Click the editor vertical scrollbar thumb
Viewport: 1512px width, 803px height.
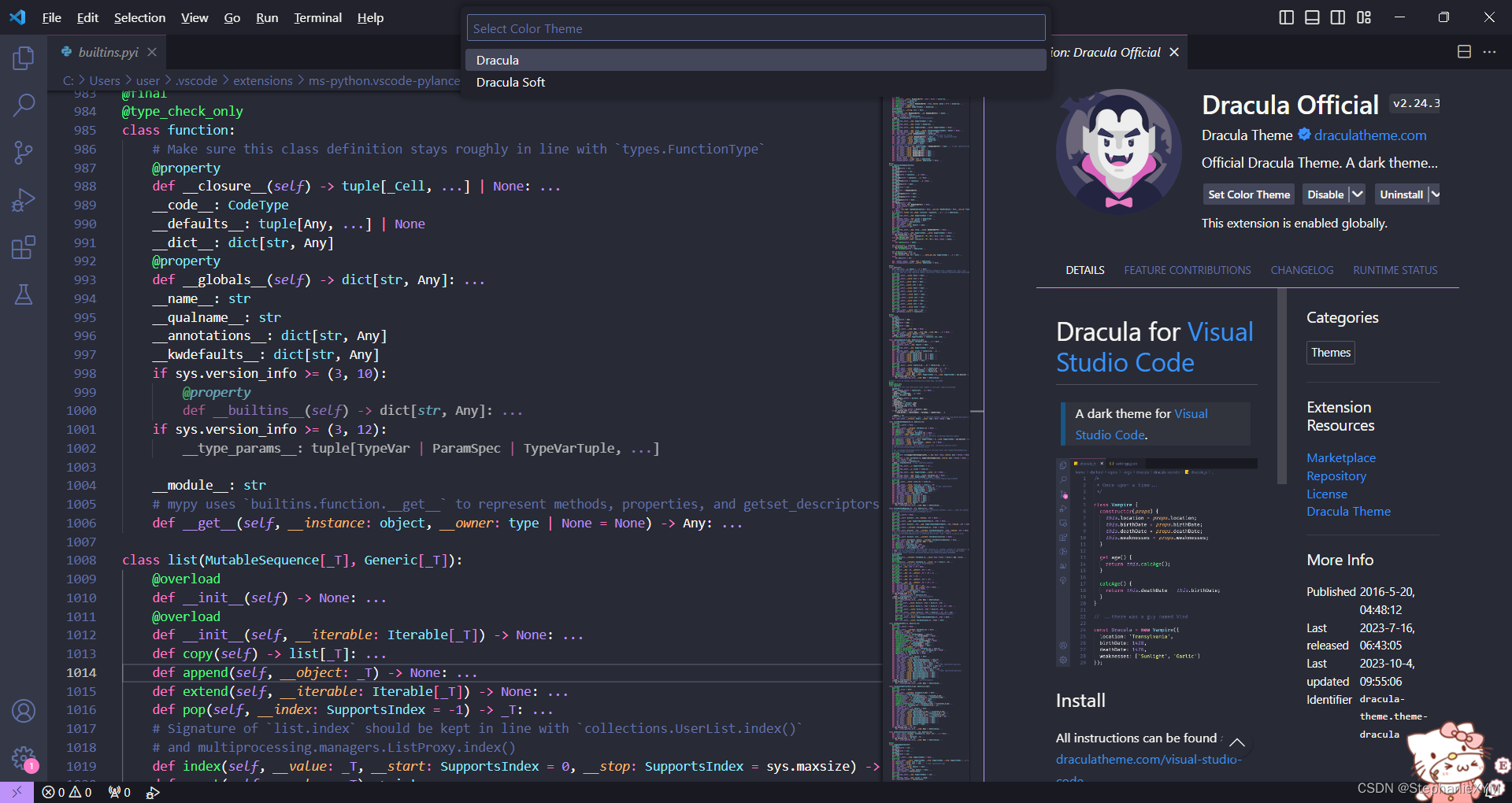click(977, 411)
